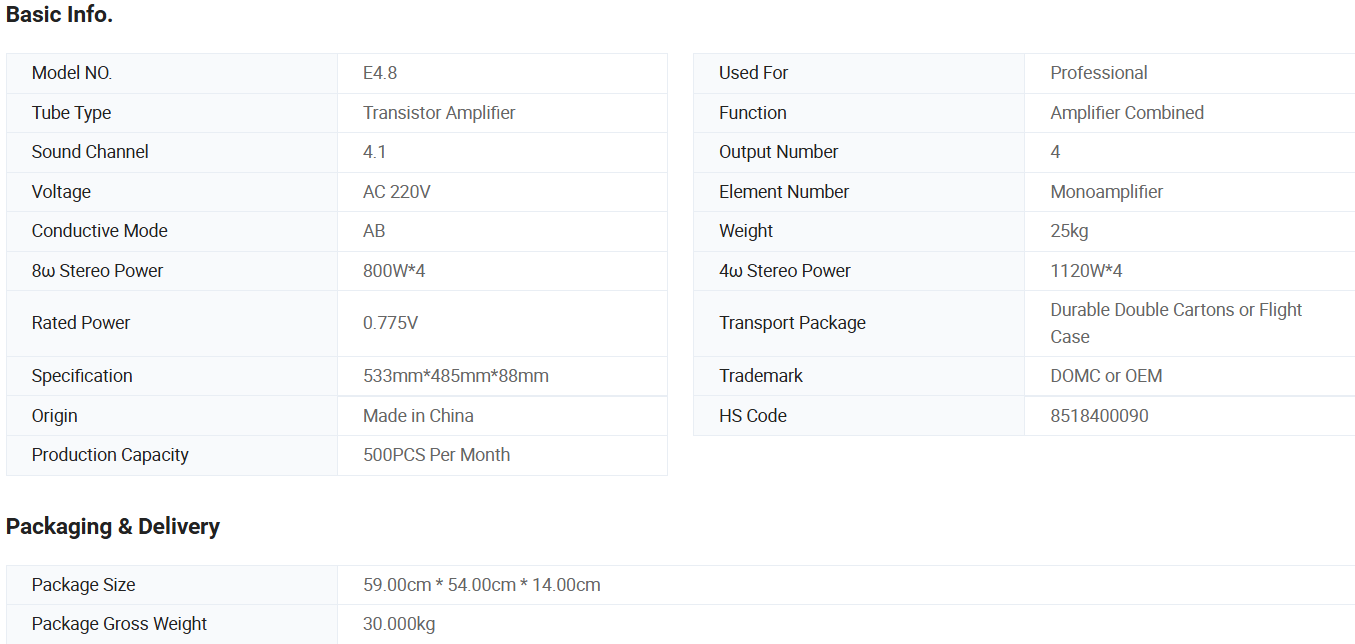Viewport: 1355px width, 644px height.
Task: Select the 25kg weight value
Action: tap(1069, 231)
